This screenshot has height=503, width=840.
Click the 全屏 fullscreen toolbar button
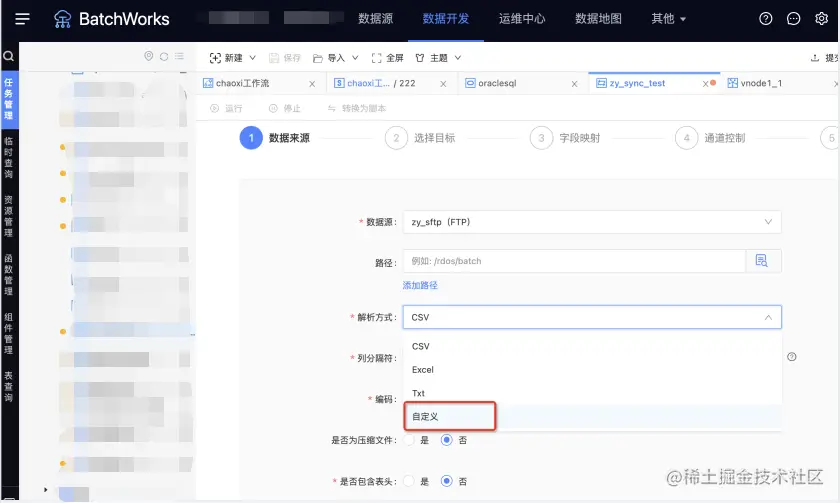(x=387, y=58)
